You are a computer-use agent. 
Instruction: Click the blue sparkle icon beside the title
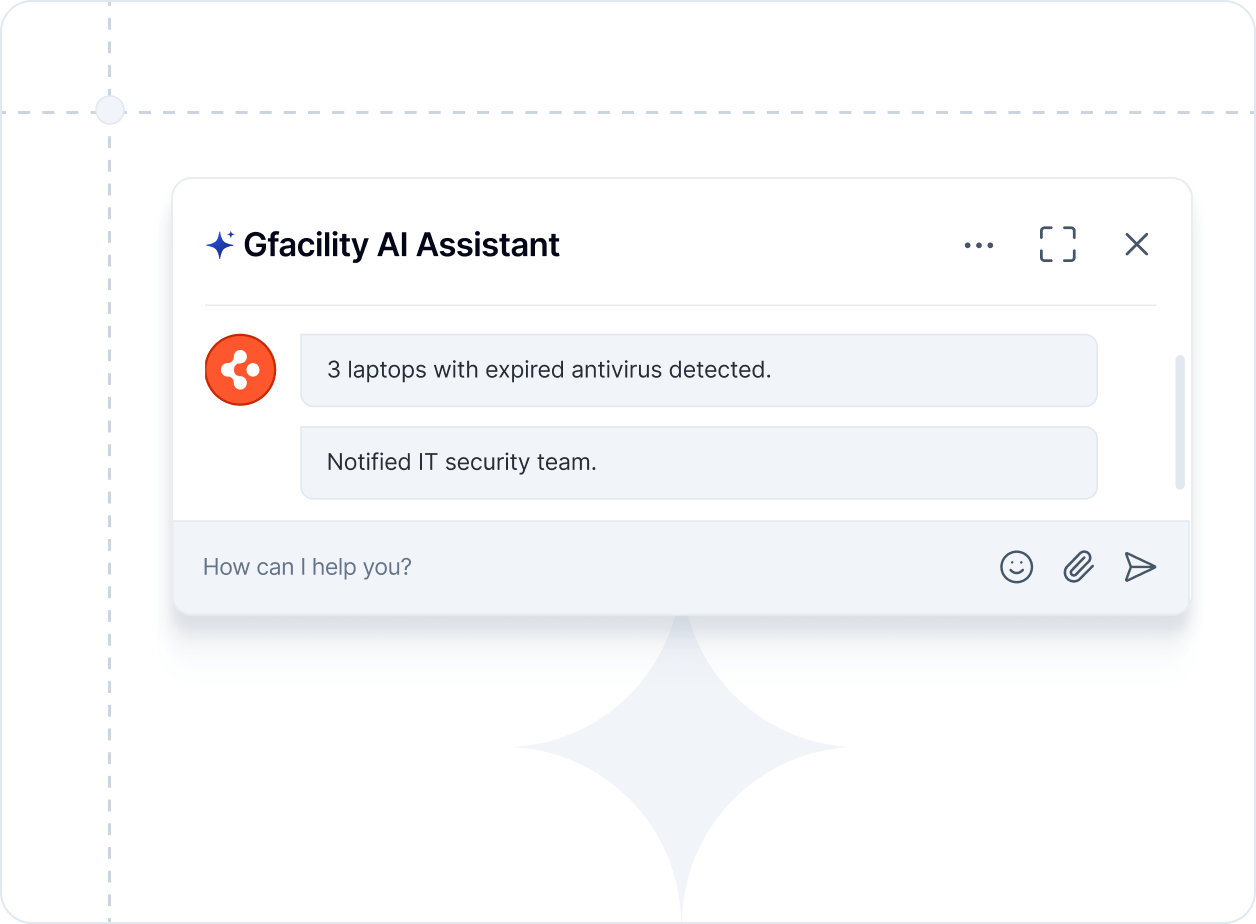click(219, 245)
